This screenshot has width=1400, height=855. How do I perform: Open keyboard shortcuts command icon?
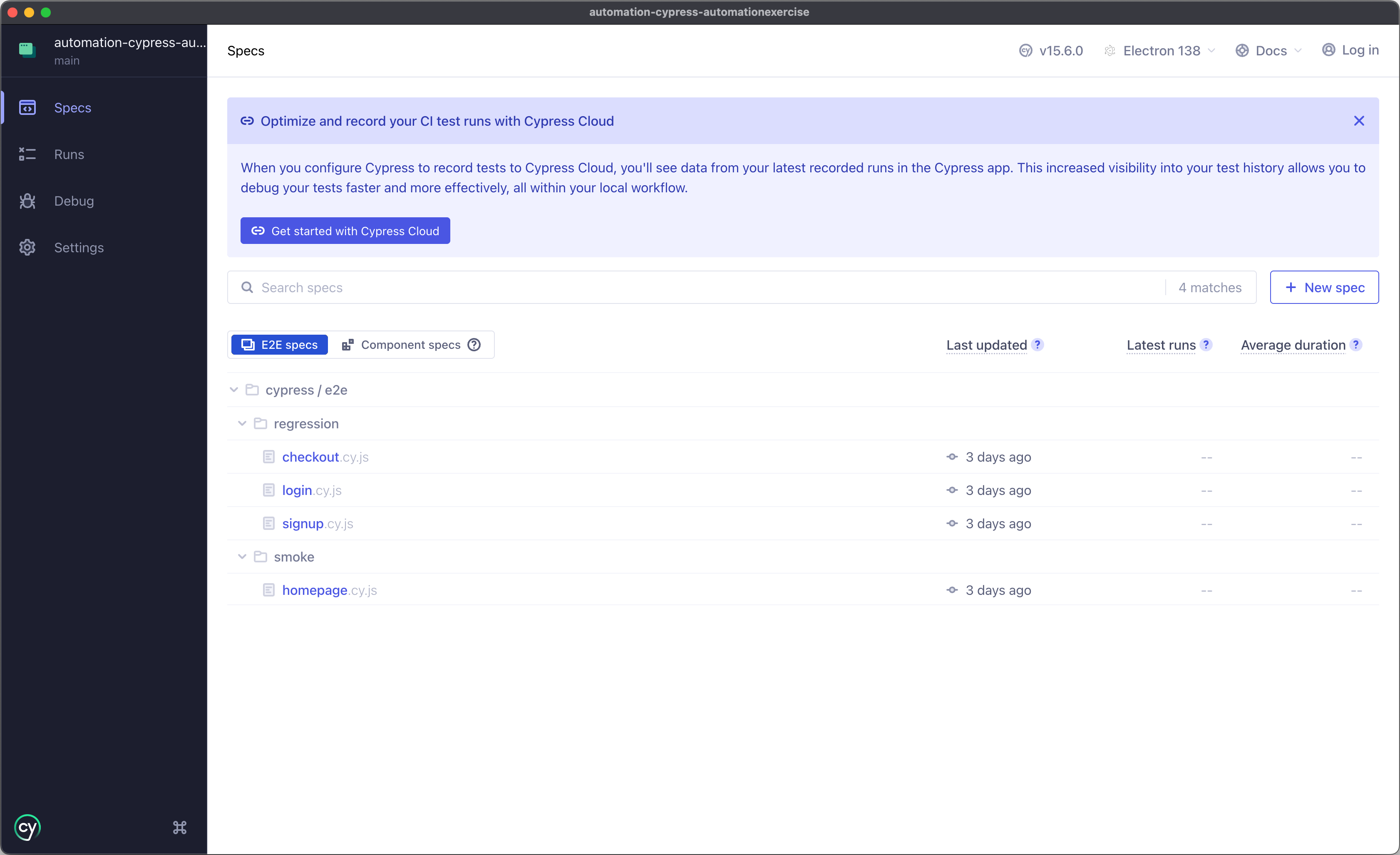(x=179, y=827)
